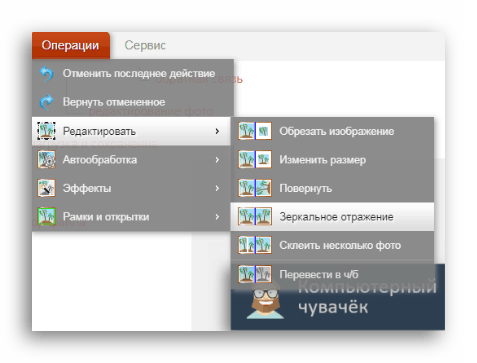Select Изменить размер in submenu

[x=332, y=160]
